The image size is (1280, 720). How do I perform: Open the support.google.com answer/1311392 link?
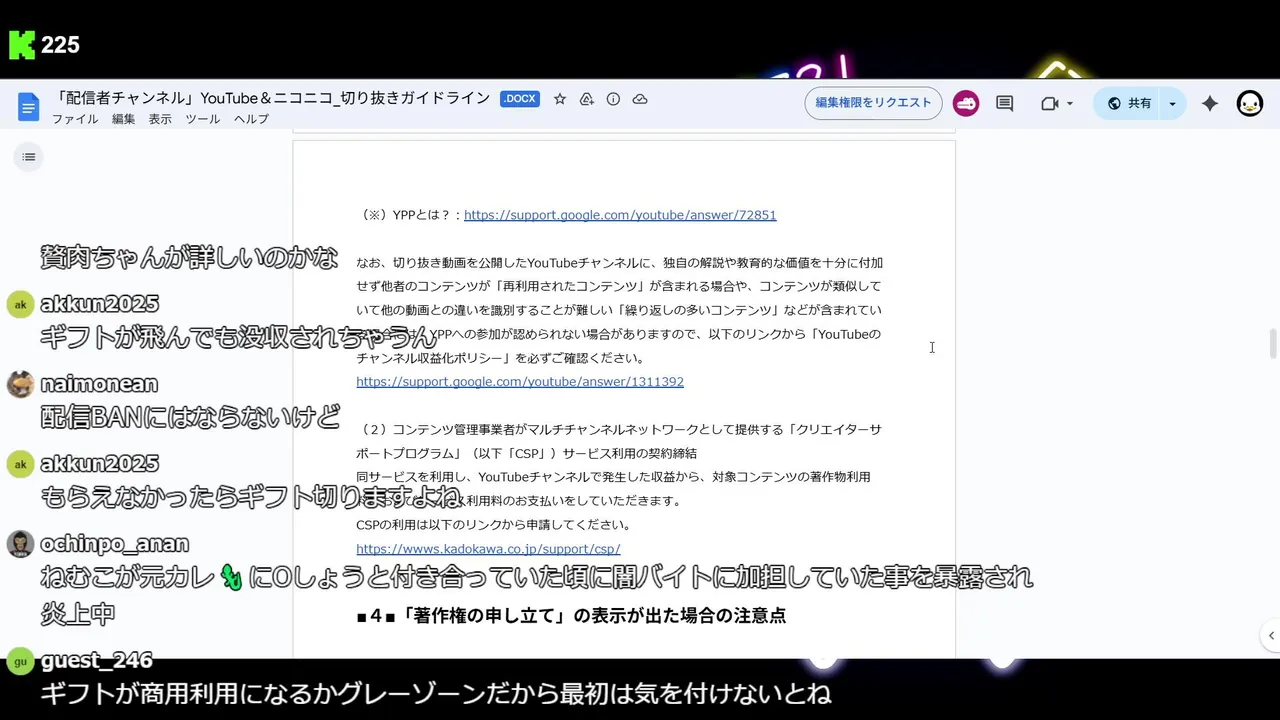pos(520,382)
